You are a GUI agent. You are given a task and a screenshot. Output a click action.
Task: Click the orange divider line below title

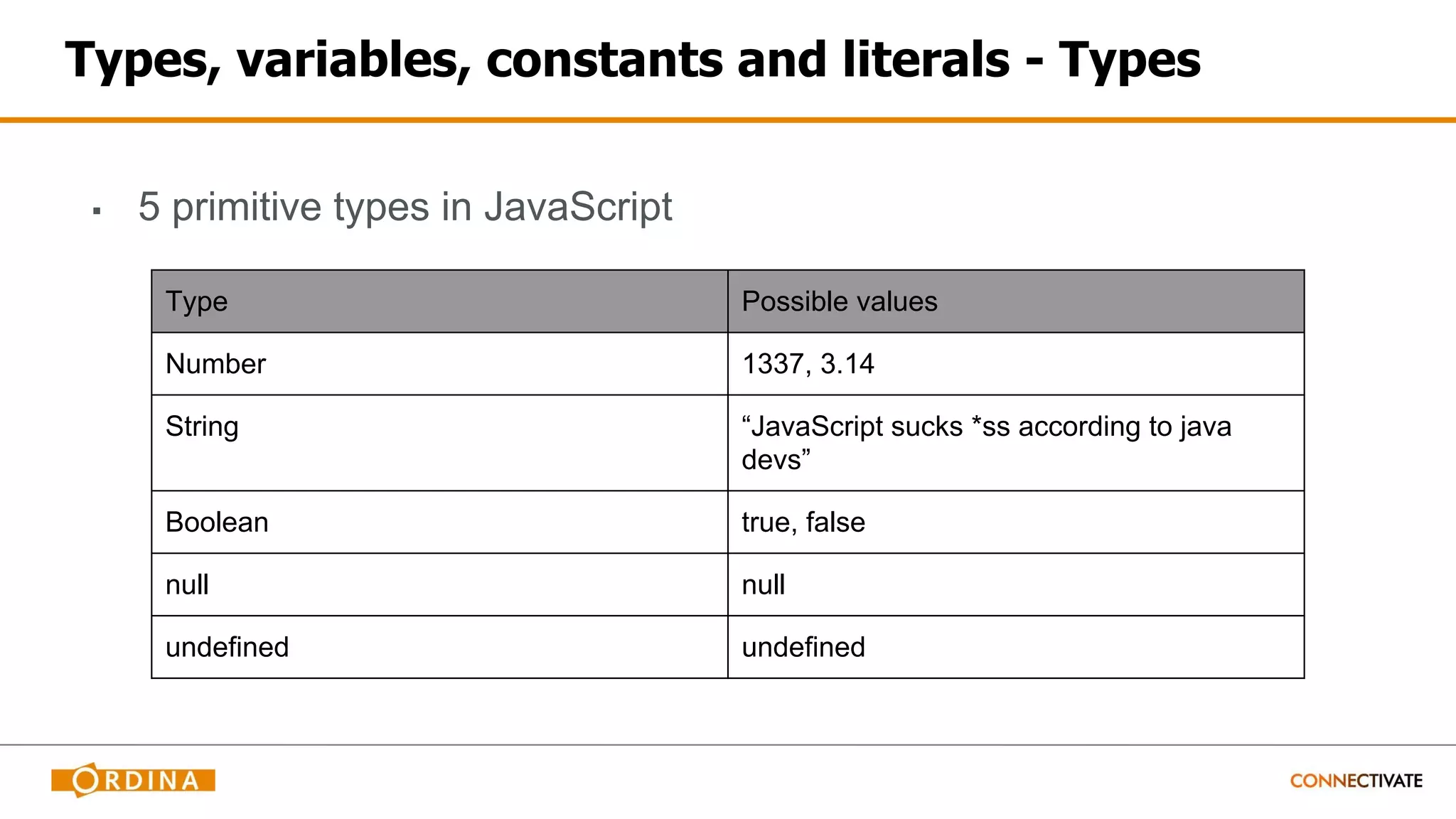pos(728,120)
